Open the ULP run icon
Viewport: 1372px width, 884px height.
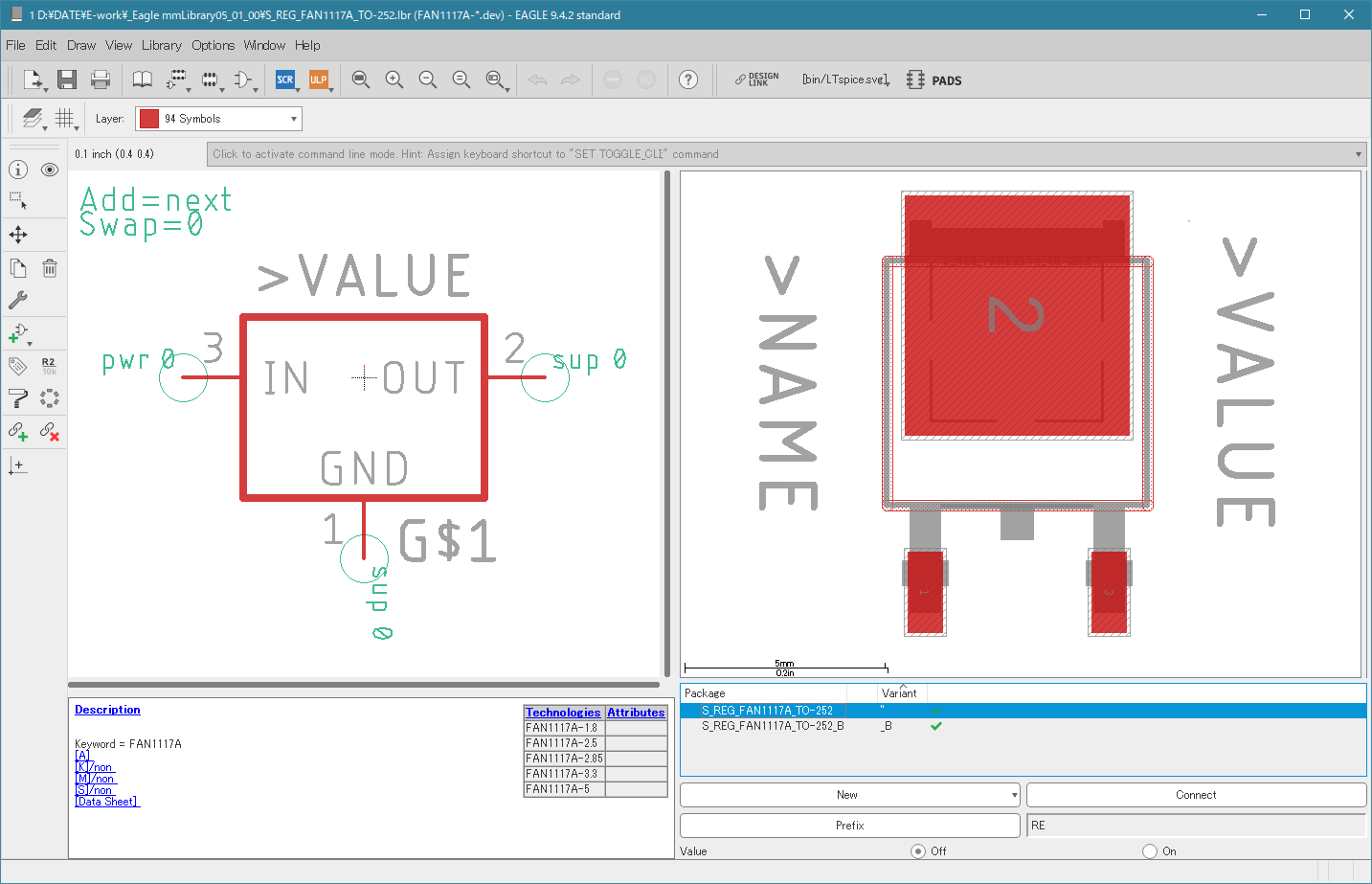tap(318, 79)
